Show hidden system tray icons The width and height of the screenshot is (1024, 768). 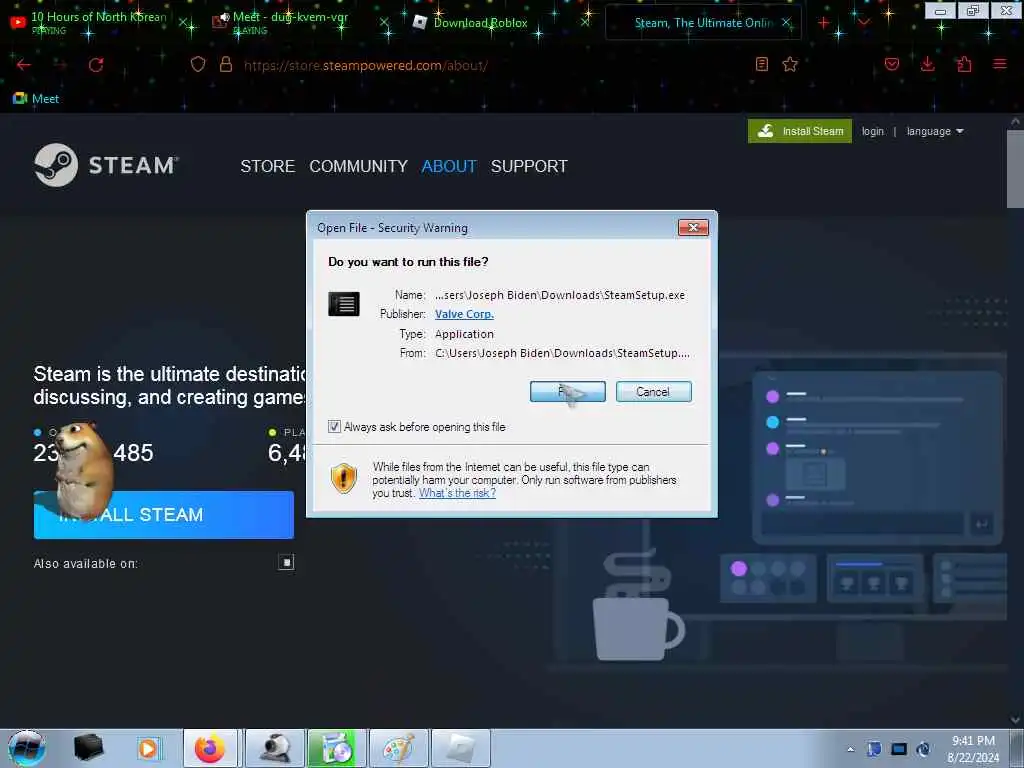[x=850, y=749]
